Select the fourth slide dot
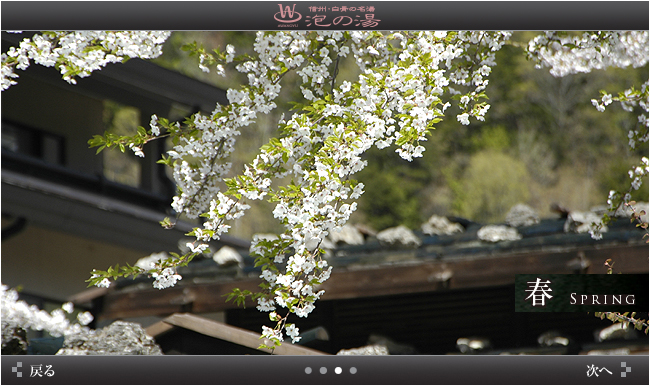Screen dimensions: 650x386 point(353,371)
